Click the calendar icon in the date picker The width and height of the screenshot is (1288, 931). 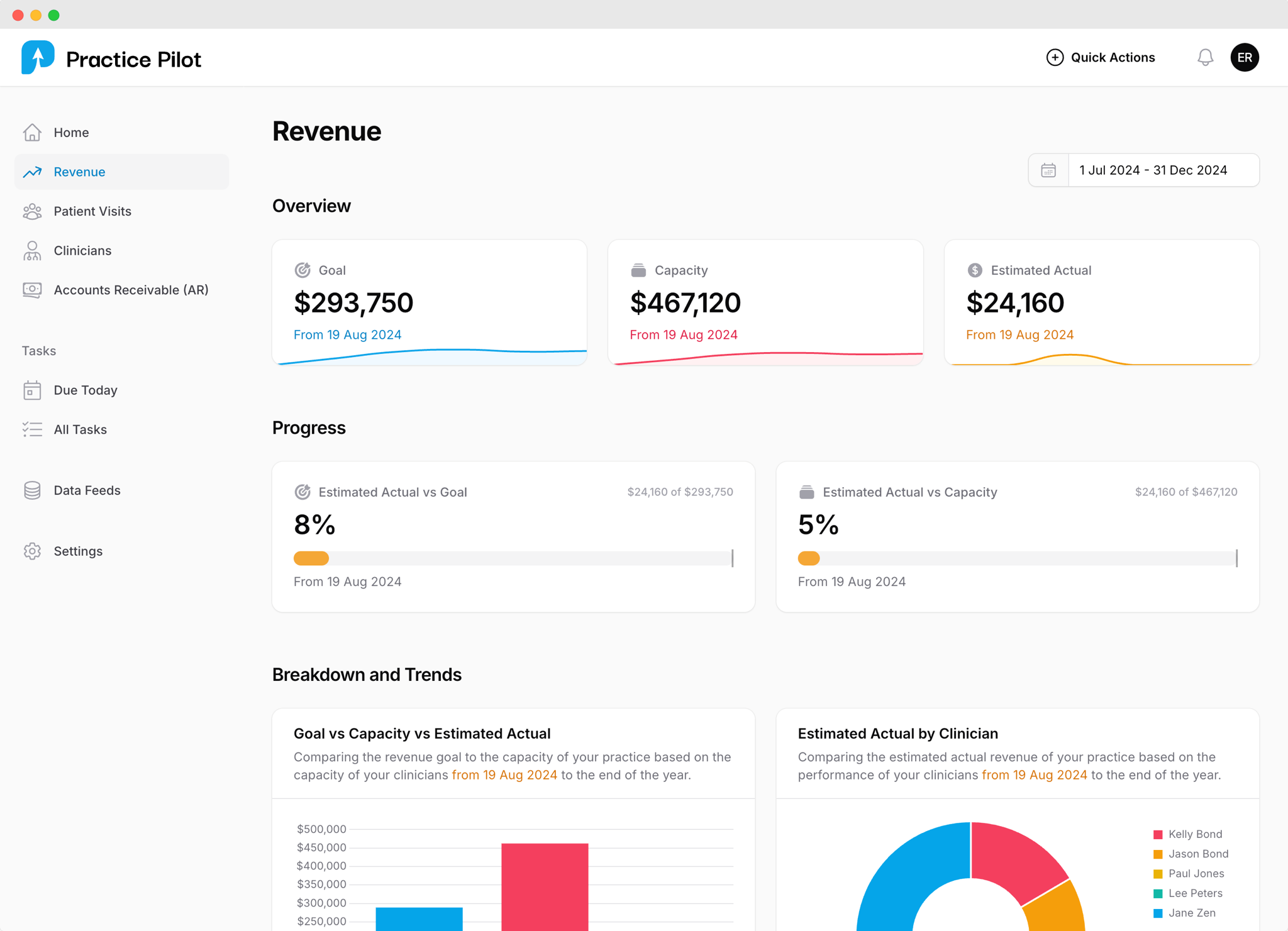click(x=1048, y=170)
